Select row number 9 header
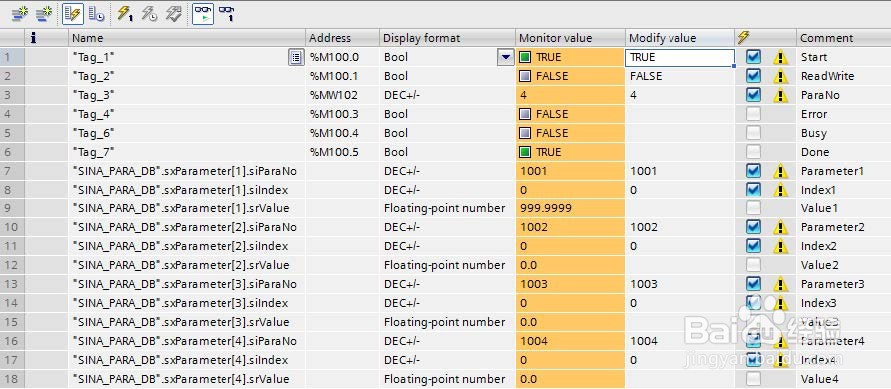The height and width of the screenshot is (389, 891). [x=13, y=208]
